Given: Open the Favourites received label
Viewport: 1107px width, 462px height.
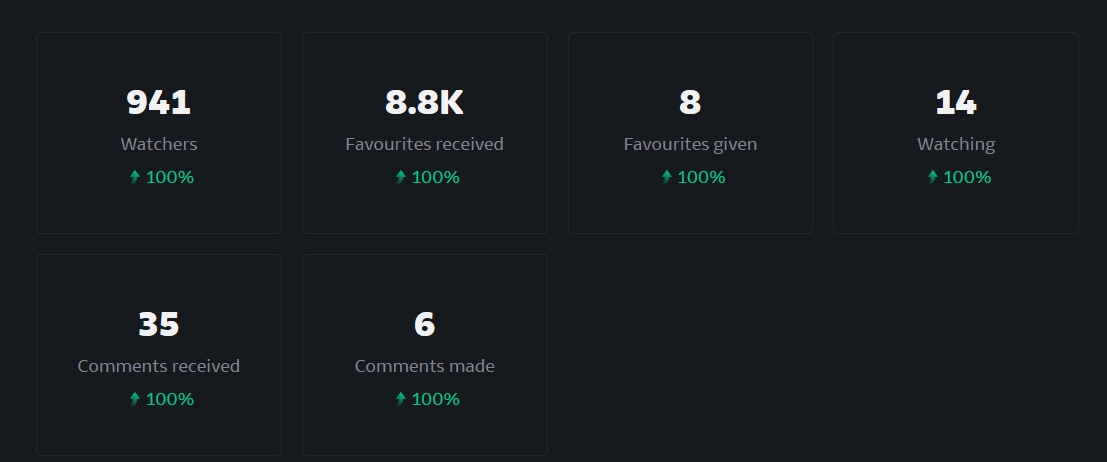Looking at the screenshot, I should 424,144.
